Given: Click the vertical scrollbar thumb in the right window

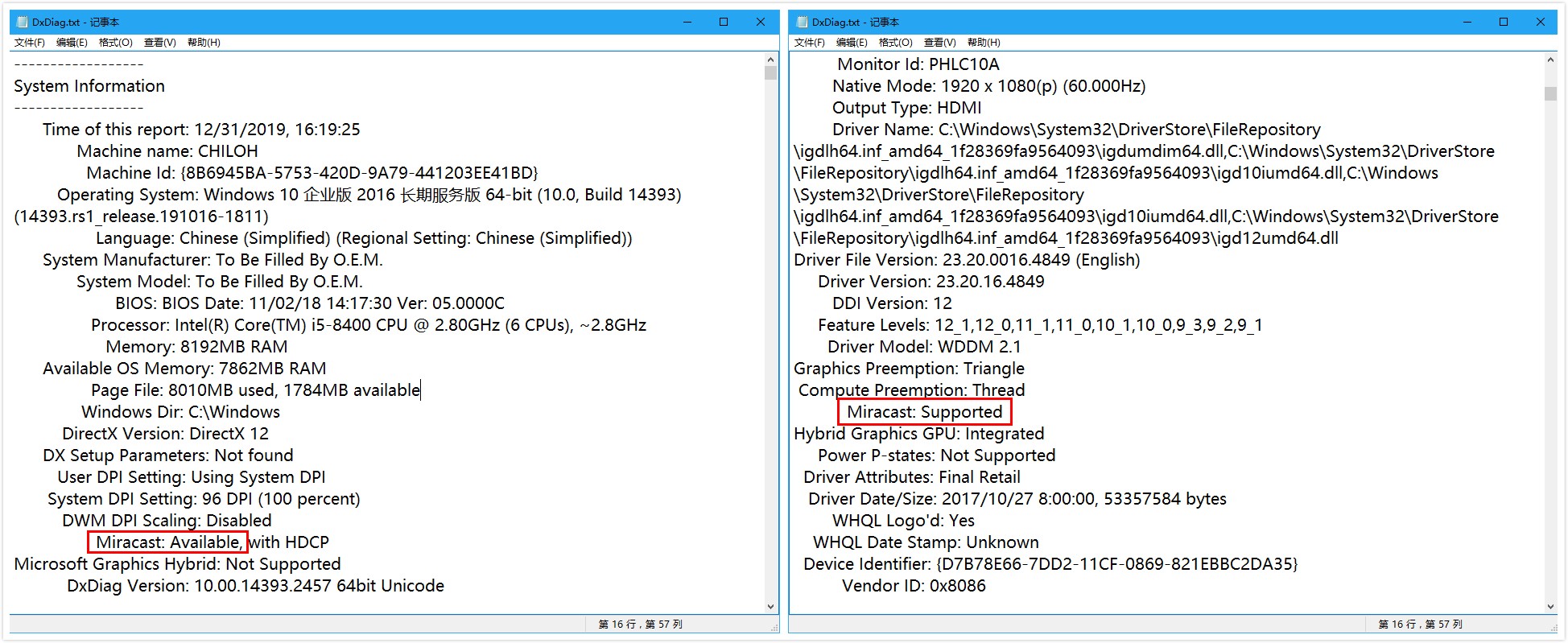Looking at the screenshot, I should pyautogui.click(x=1550, y=93).
